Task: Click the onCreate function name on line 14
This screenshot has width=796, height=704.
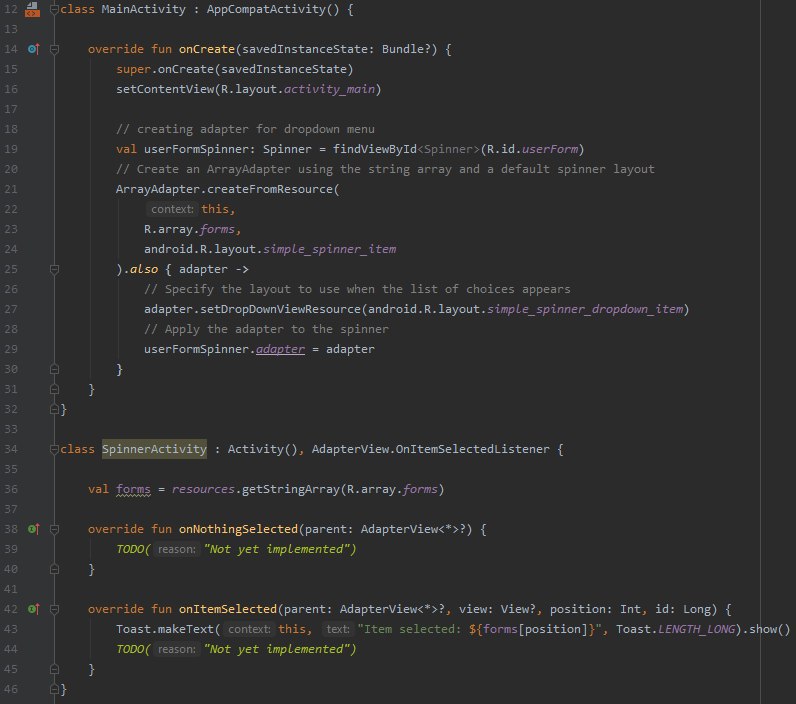Action: click(x=207, y=49)
